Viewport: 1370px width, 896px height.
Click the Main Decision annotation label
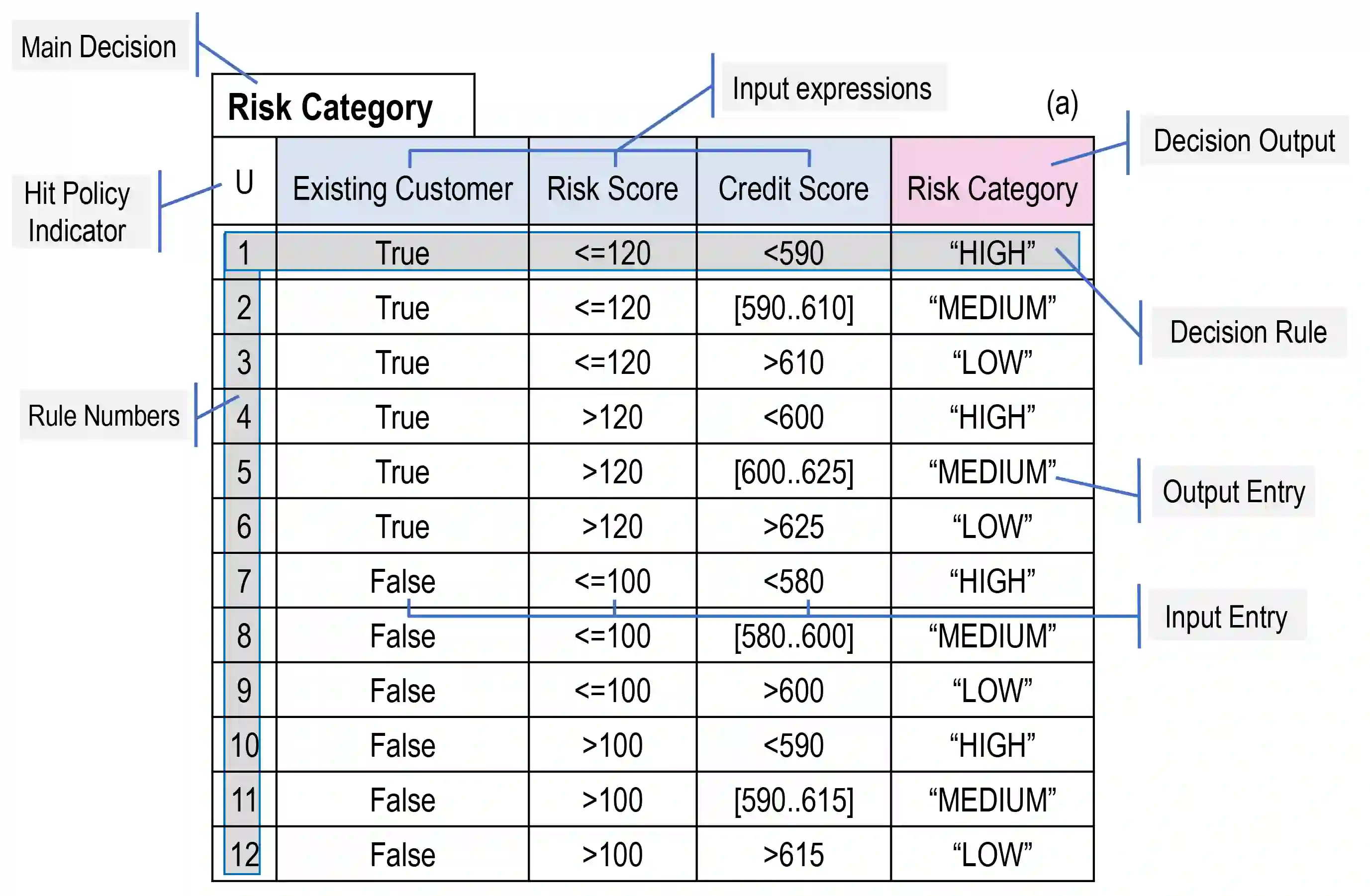[x=98, y=47]
